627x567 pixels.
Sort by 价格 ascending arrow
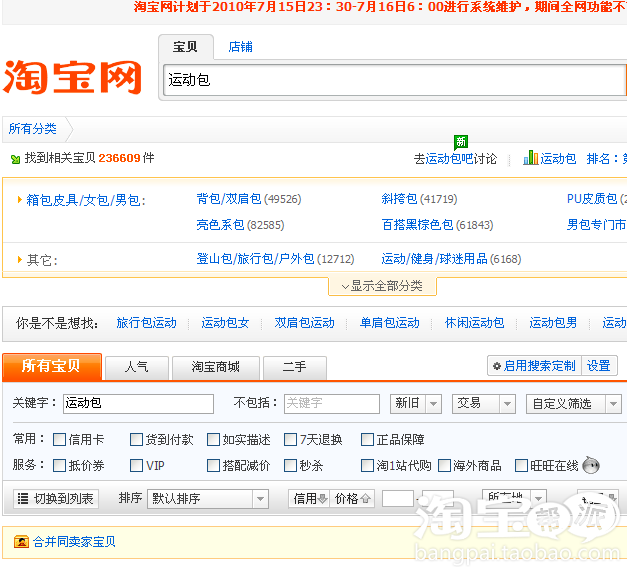(x=365, y=499)
